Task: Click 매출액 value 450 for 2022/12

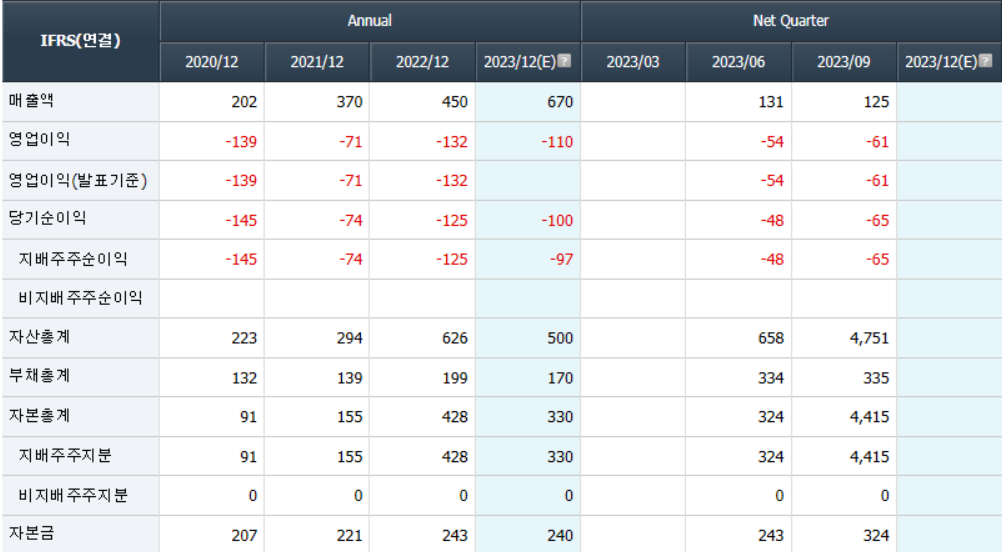Action: coord(455,102)
